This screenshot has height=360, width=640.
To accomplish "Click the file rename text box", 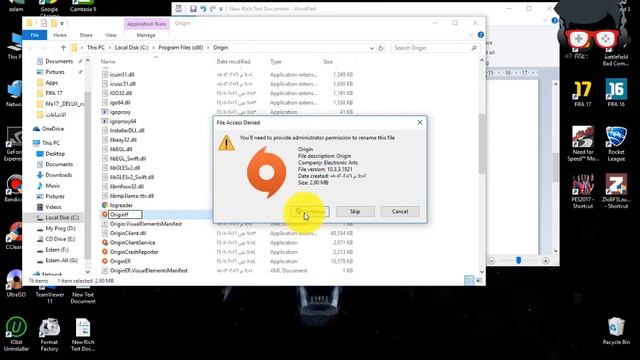I will click(x=125, y=214).
